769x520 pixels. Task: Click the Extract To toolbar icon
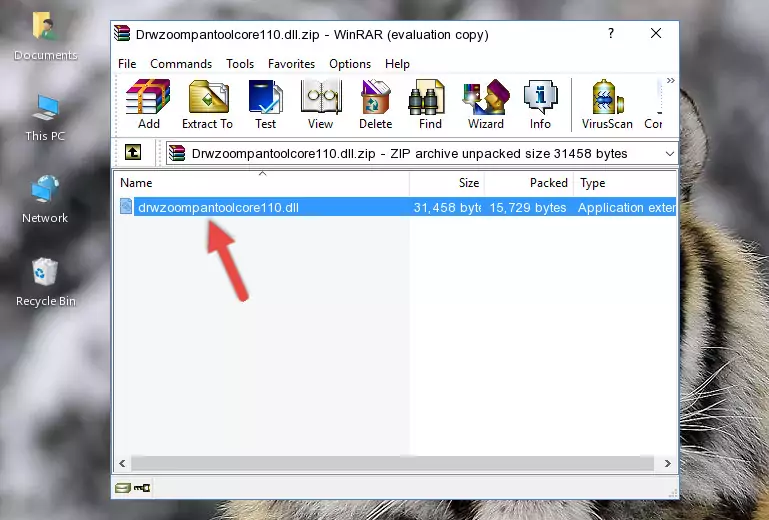(207, 104)
